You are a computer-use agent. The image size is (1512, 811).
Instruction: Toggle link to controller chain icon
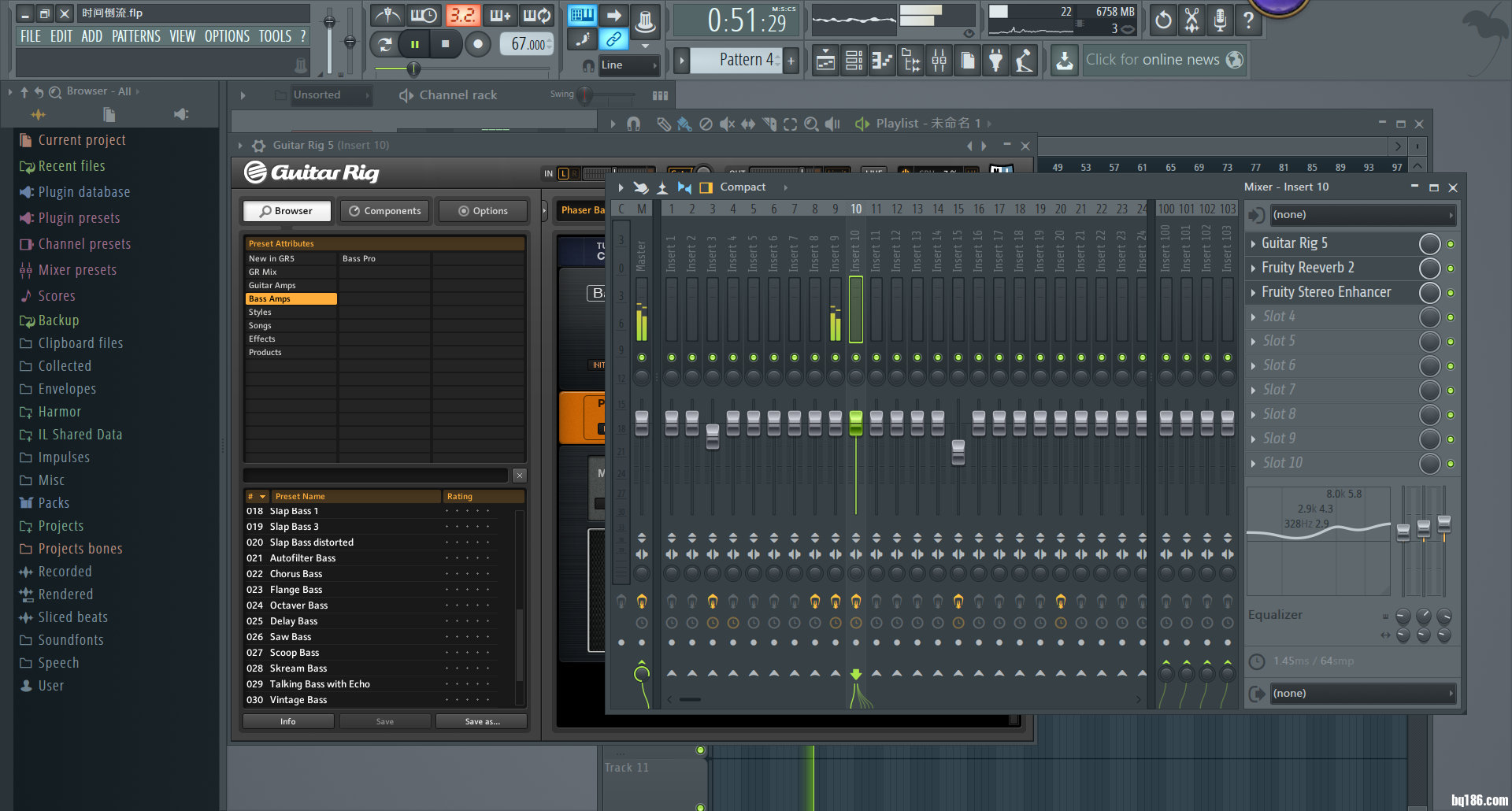pyautogui.click(x=613, y=39)
